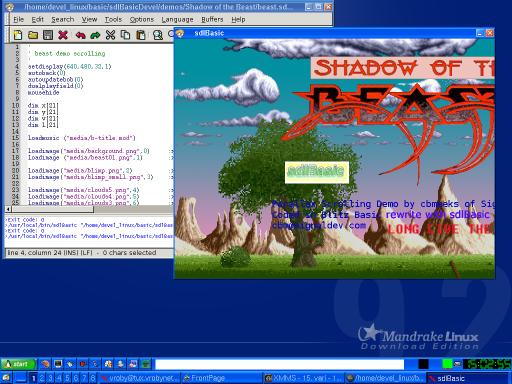512x384 pixels.
Task: Place cursor on the 'dim x[21]' line
Action: [43, 105]
